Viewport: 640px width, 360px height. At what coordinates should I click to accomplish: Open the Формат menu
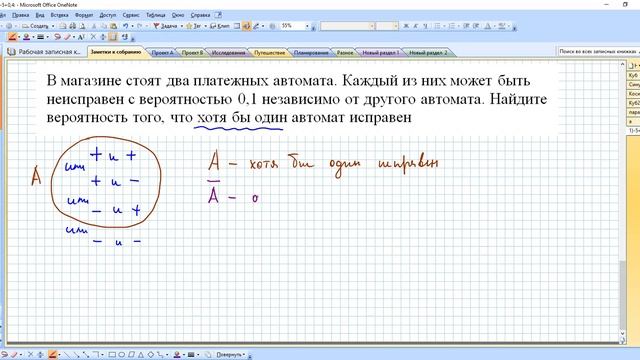pos(84,15)
